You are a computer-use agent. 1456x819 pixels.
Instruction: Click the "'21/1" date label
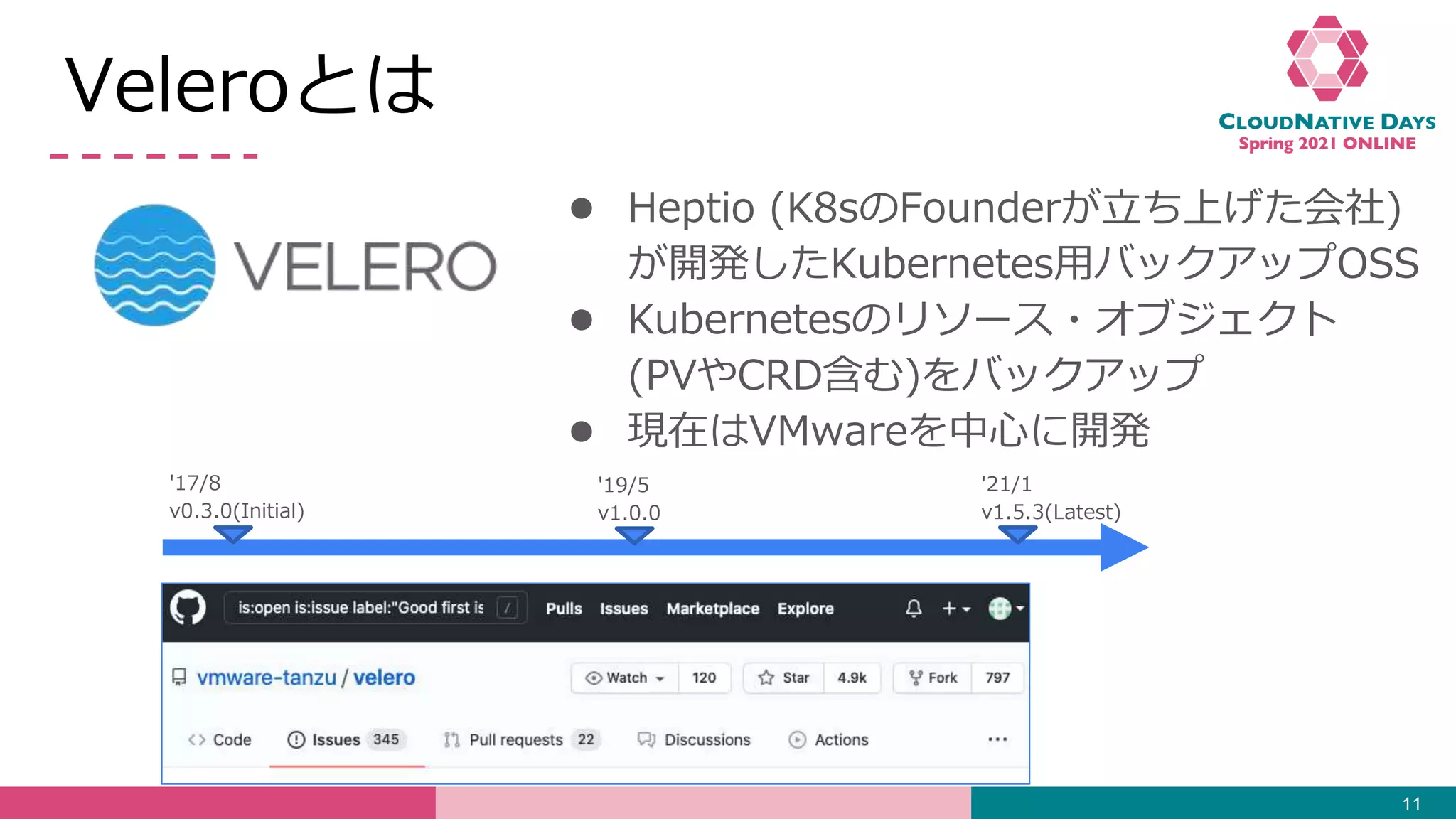click(1006, 484)
